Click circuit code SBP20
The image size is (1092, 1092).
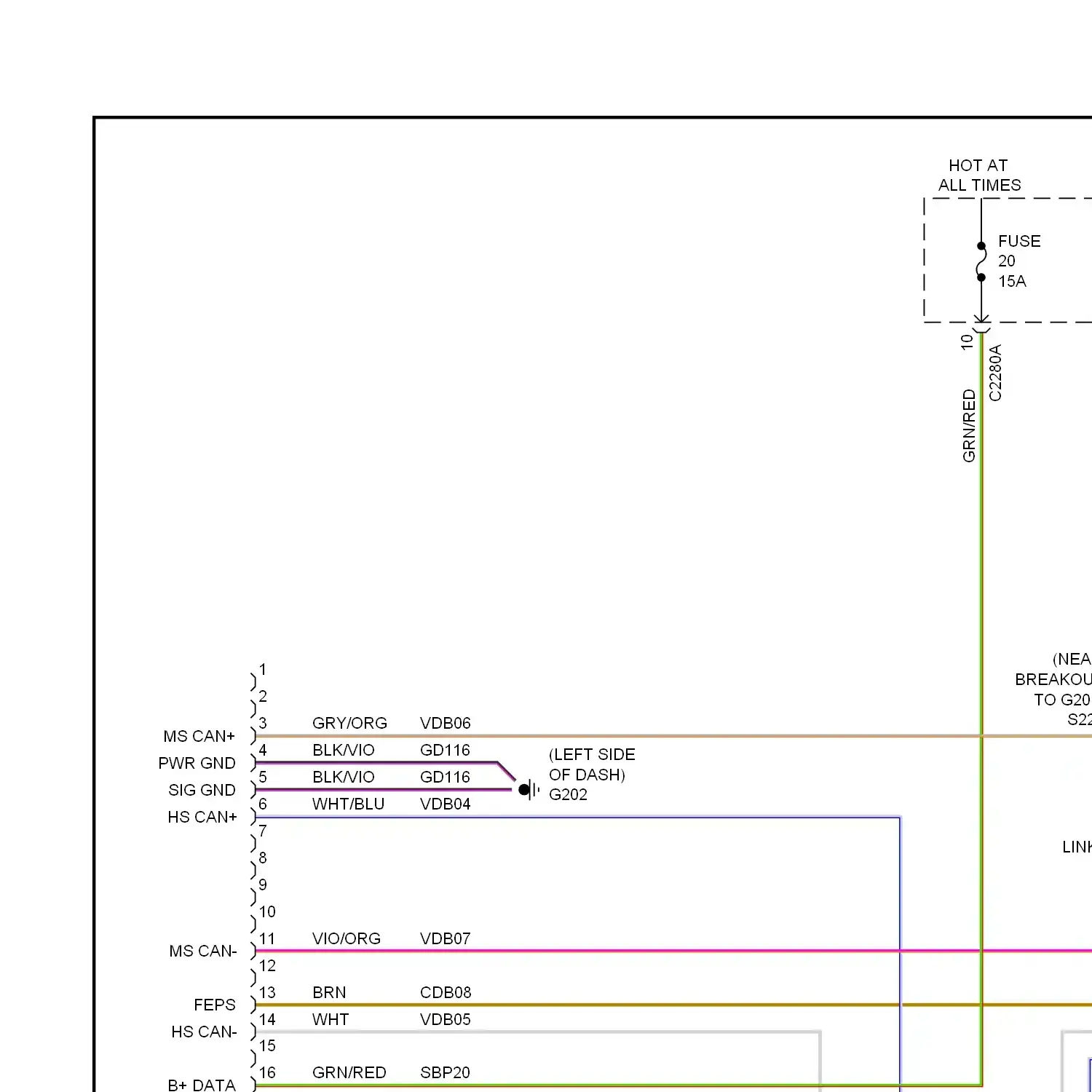tap(446, 1072)
